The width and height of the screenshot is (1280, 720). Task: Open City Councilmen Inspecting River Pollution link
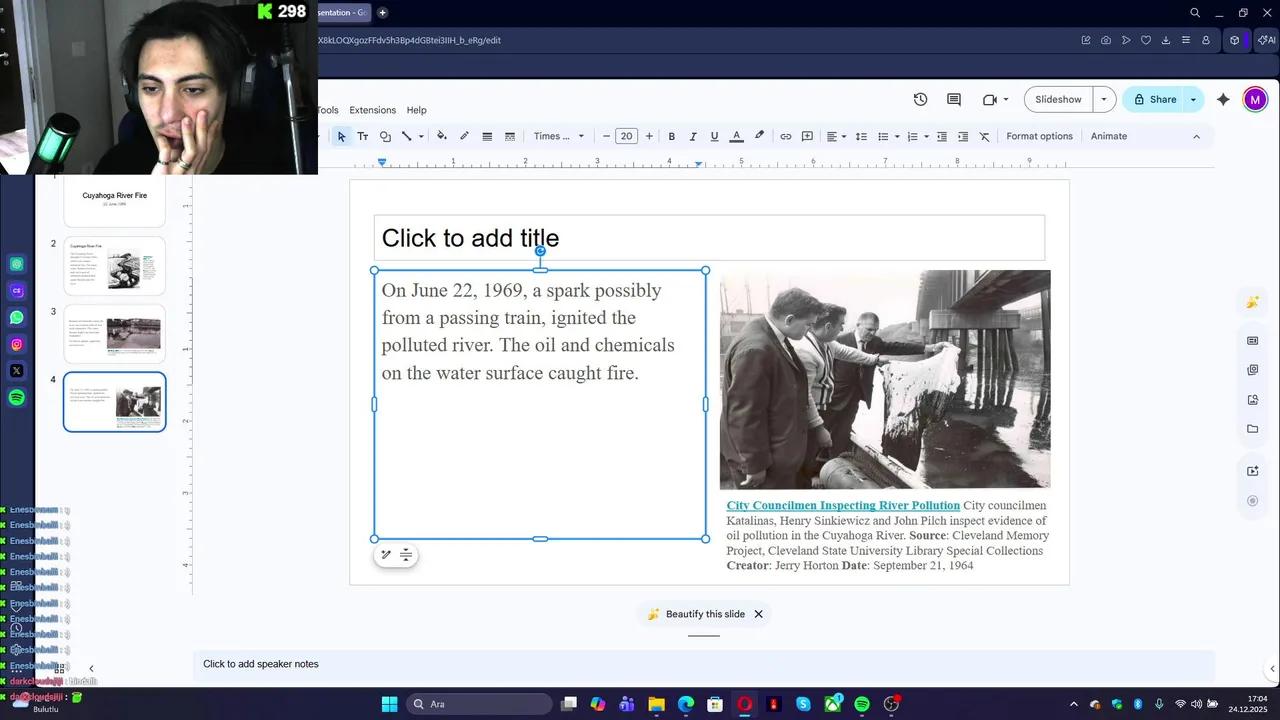[x=842, y=506]
